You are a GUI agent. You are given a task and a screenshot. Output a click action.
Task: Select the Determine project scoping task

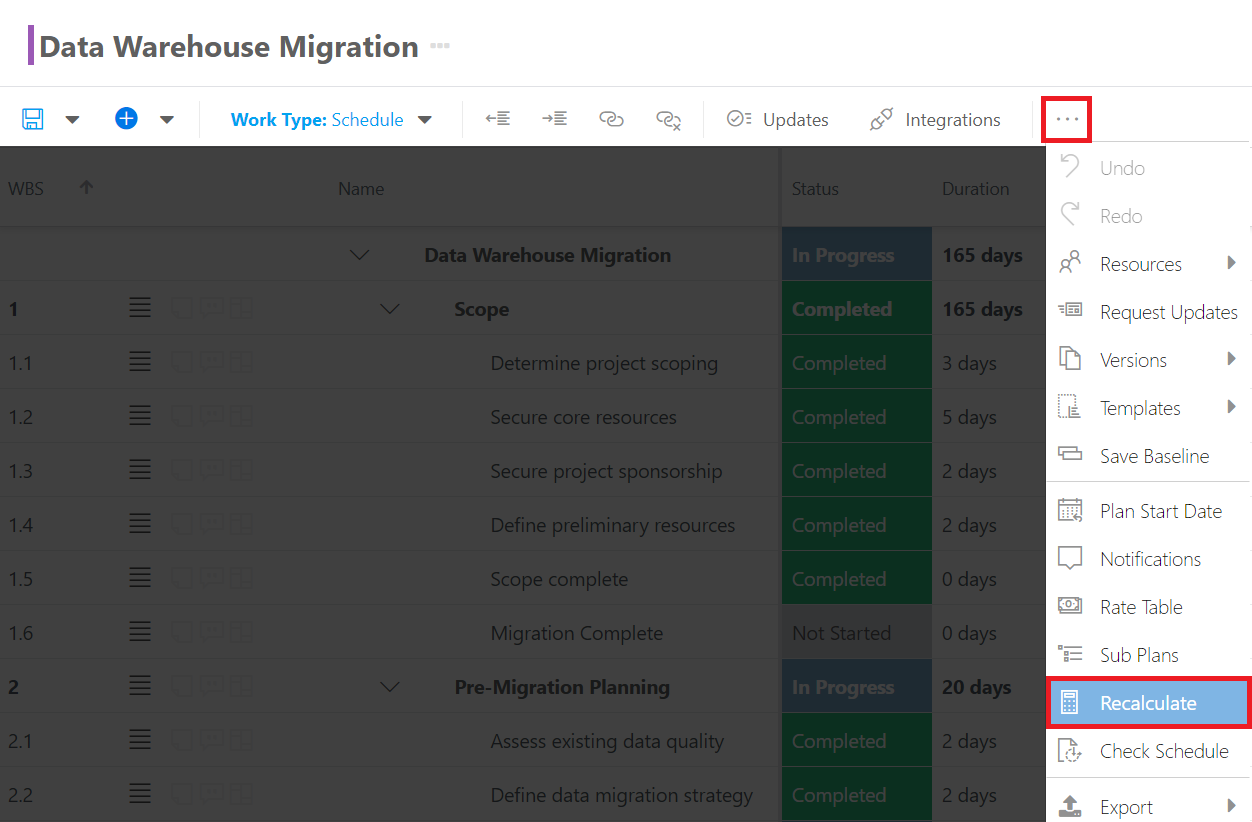tap(604, 363)
